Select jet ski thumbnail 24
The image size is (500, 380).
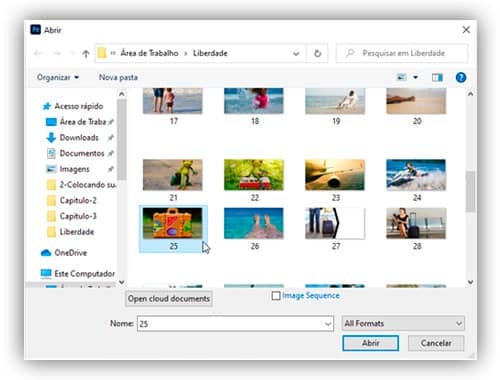(416, 175)
